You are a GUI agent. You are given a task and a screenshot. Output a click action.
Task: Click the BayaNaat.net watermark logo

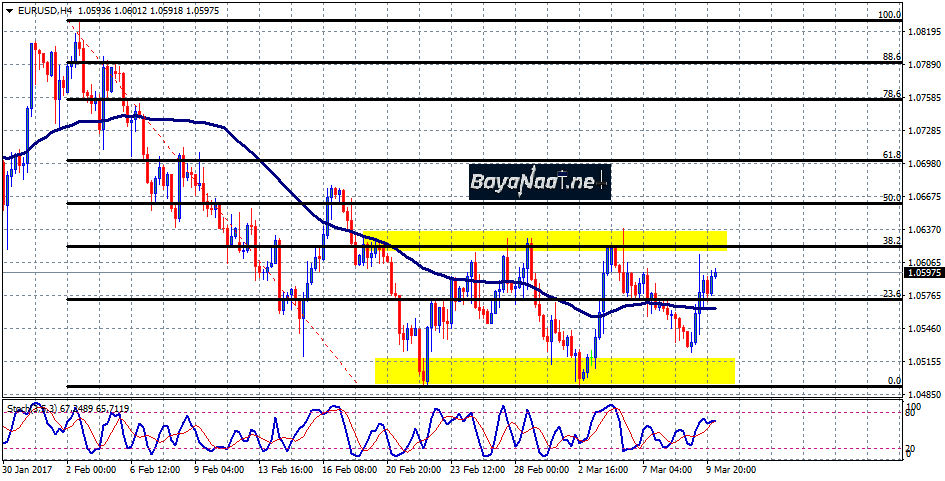pos(539,181)
